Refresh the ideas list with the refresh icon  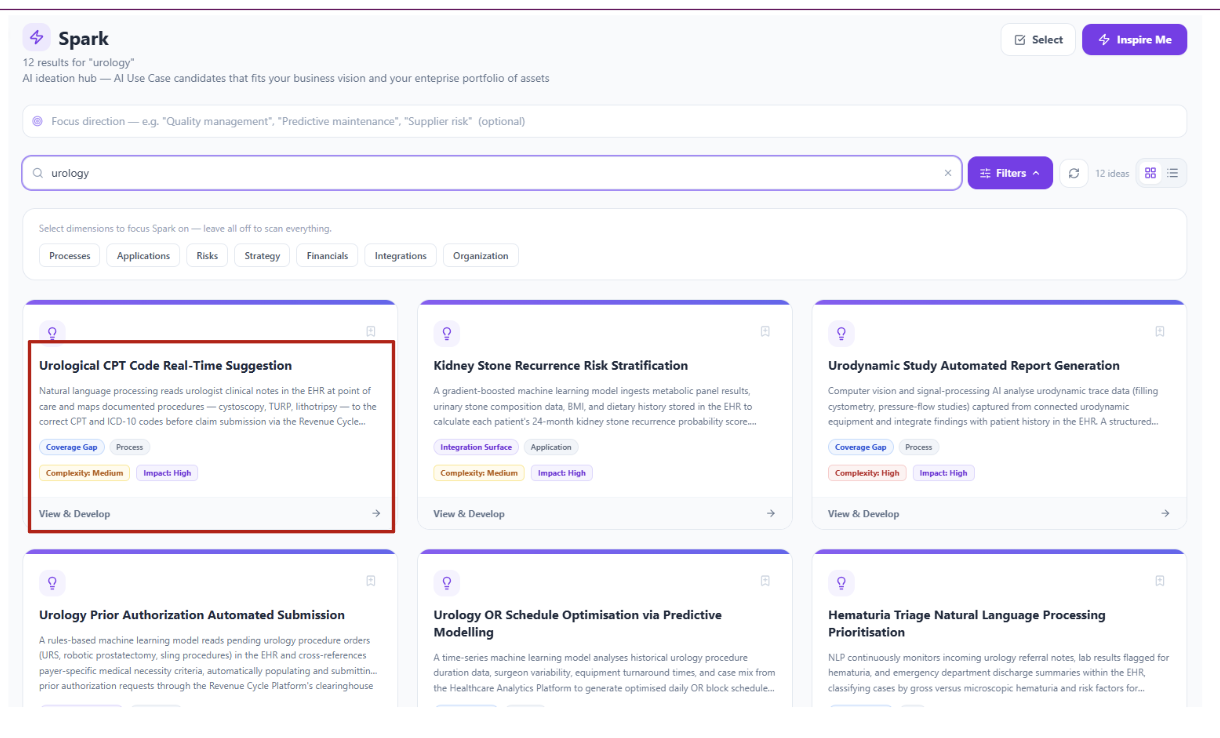click(x=1074, y=173)
